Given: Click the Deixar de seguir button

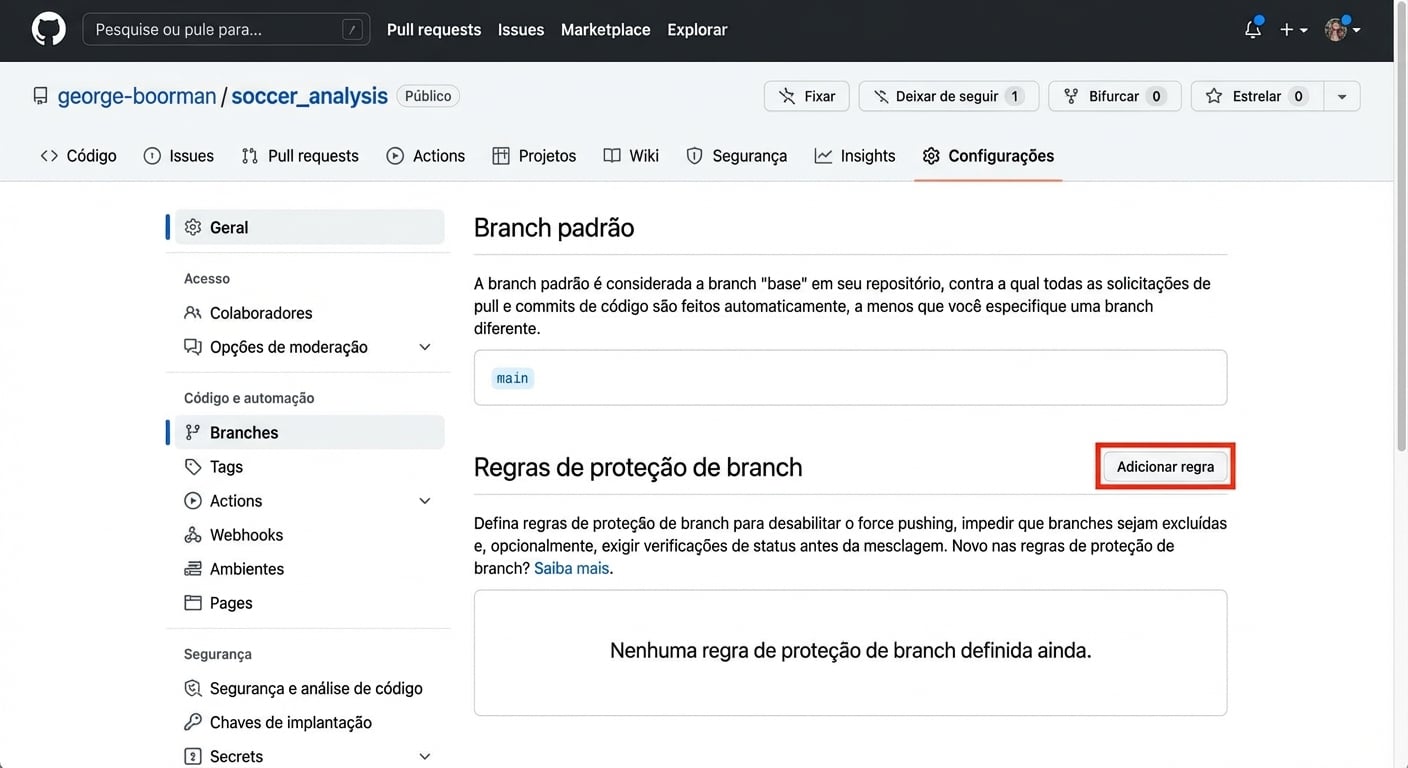Looking at the screenshot, I should 948,96.
